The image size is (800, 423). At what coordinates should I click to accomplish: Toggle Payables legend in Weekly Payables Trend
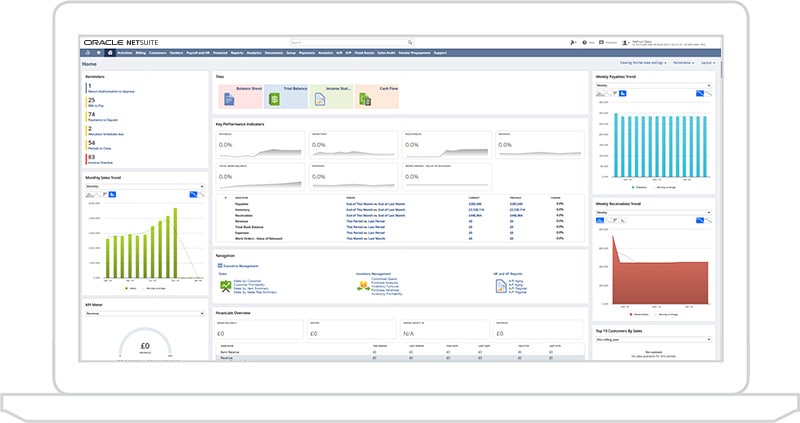click(639, 187)
